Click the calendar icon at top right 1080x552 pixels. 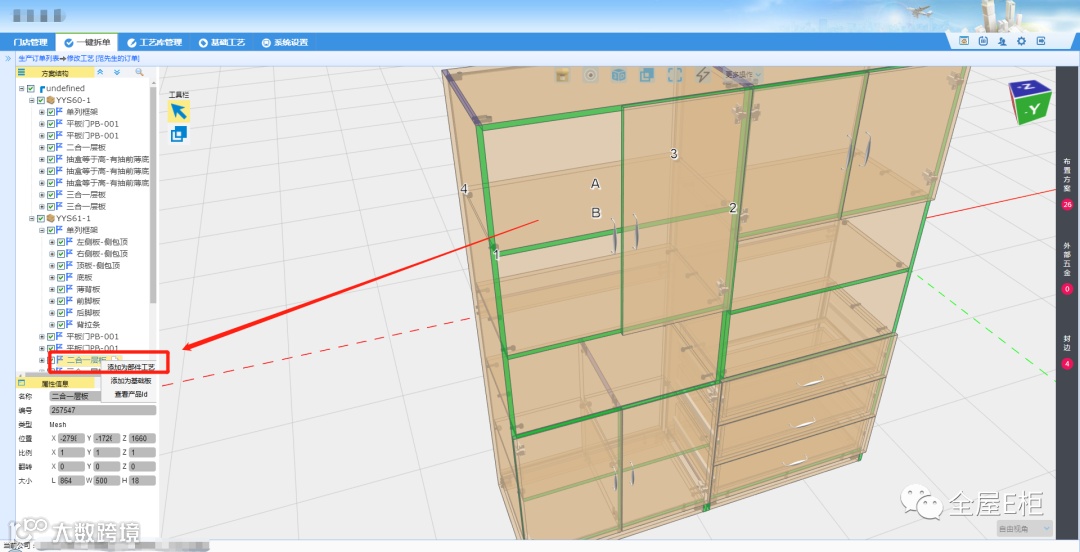coord(984,41)
